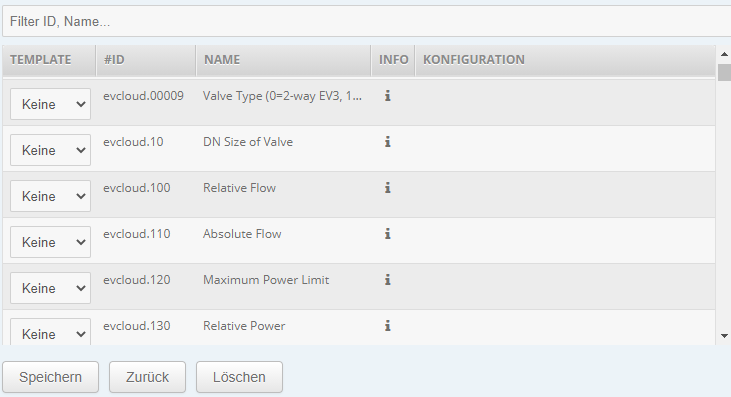Image resolution: width=731 pixels, height=397 pixels.
Task: Expand template selector for evcloud.100
Action: tap(50, 196)
